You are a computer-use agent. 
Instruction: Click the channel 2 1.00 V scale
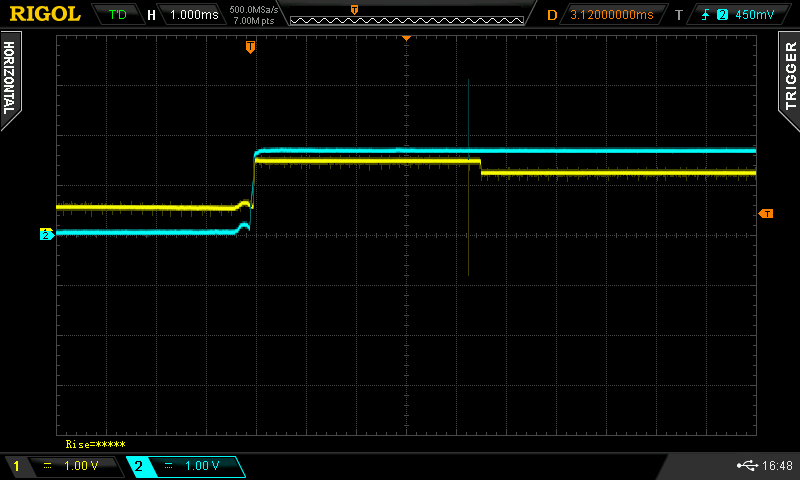[202, 466]
